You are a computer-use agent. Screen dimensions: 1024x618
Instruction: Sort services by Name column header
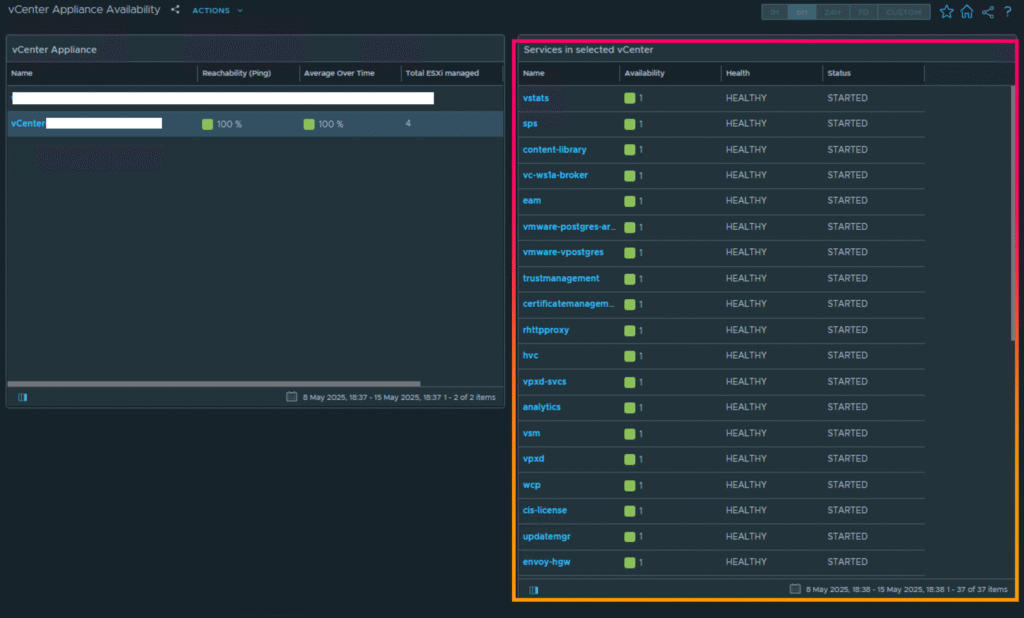pos(534,73)
